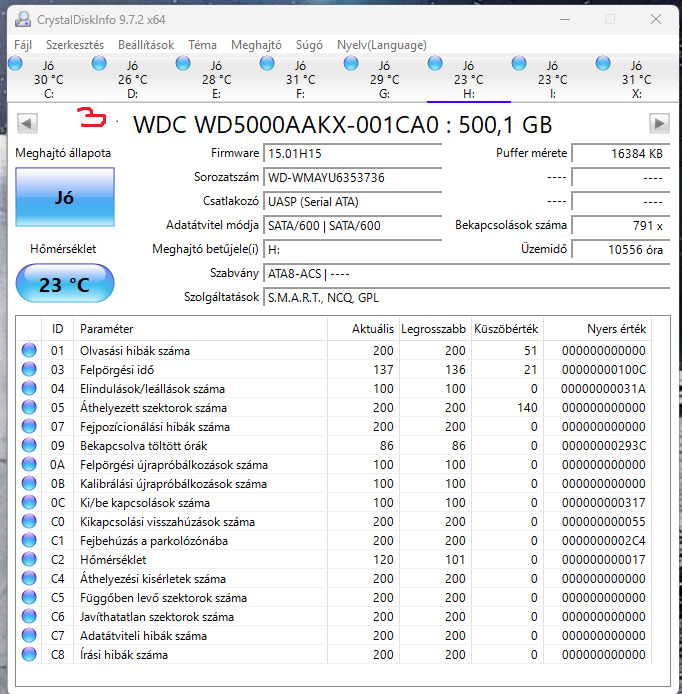Viewport: 682px width, 694px height.
Task: Click the serial number field WD-WMAYU6353736
Action: click(x=353, y=177)
